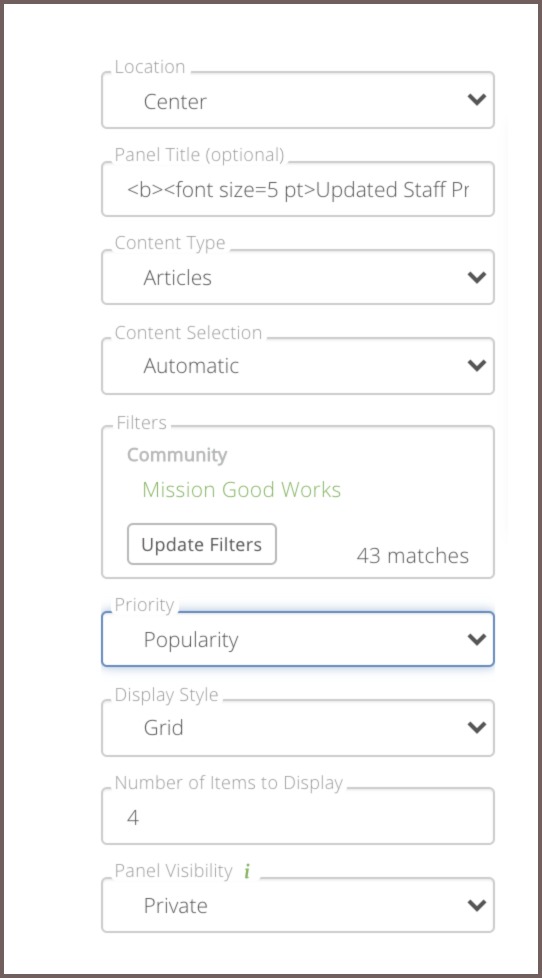542x978 pixels.
Task: Focus the Number of Items to Display field
Action: (x=298, y=816)
